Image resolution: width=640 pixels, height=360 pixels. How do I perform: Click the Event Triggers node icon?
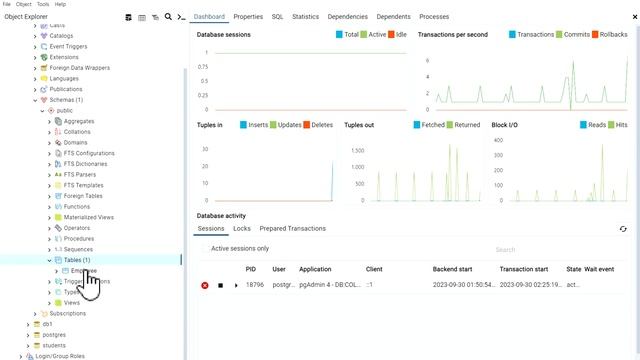[x=44, y=47]
